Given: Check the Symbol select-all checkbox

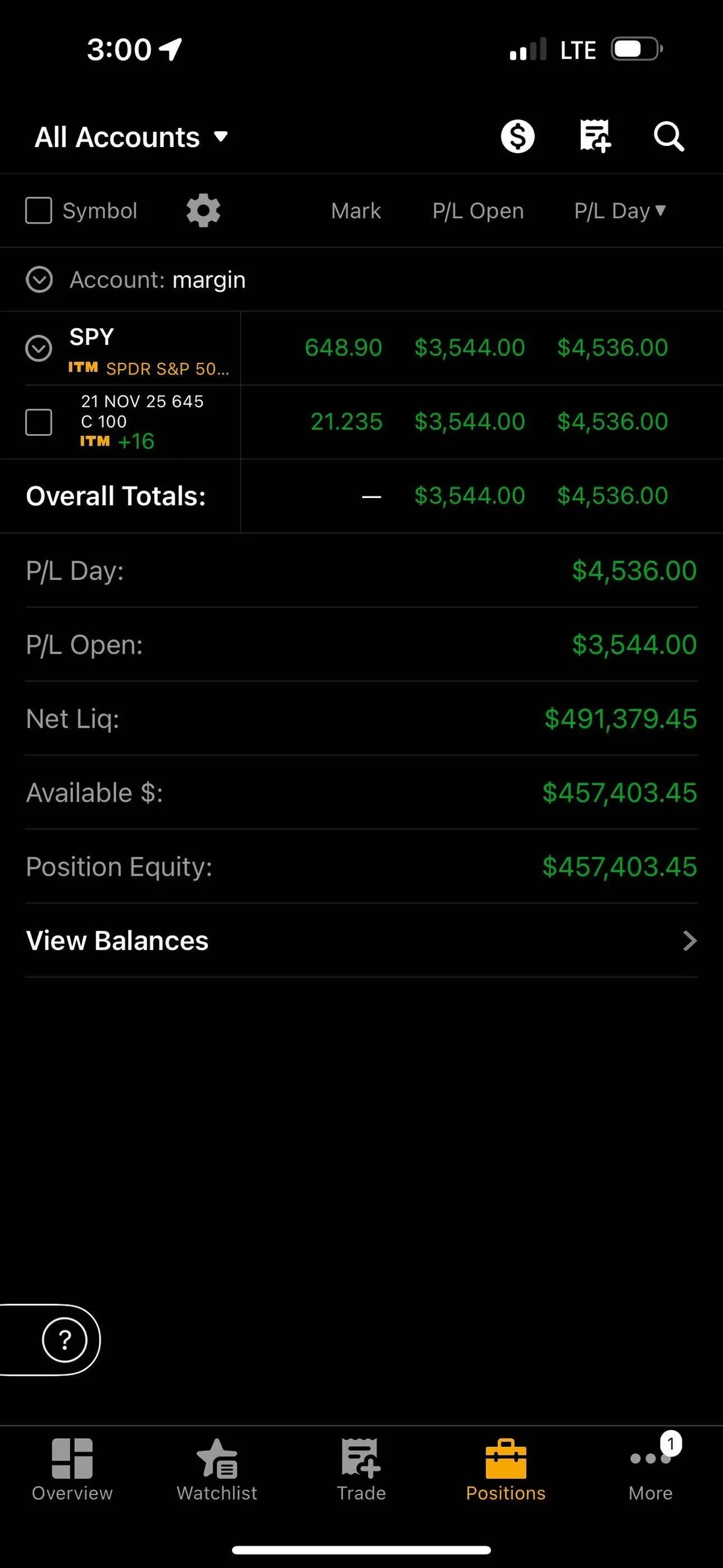Looking at the screenshot, I should [39, 210].
